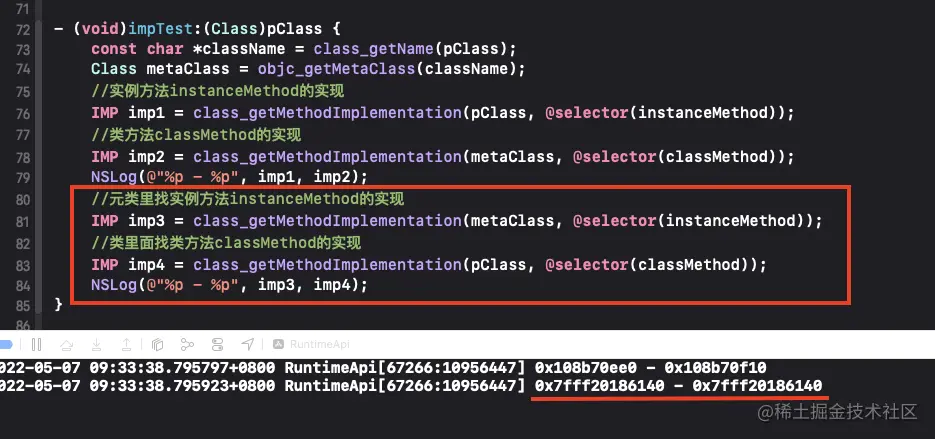Click class_getMethodImplementation on line 78
Viewport: 935px width, 439px height.
coord(327,156)
